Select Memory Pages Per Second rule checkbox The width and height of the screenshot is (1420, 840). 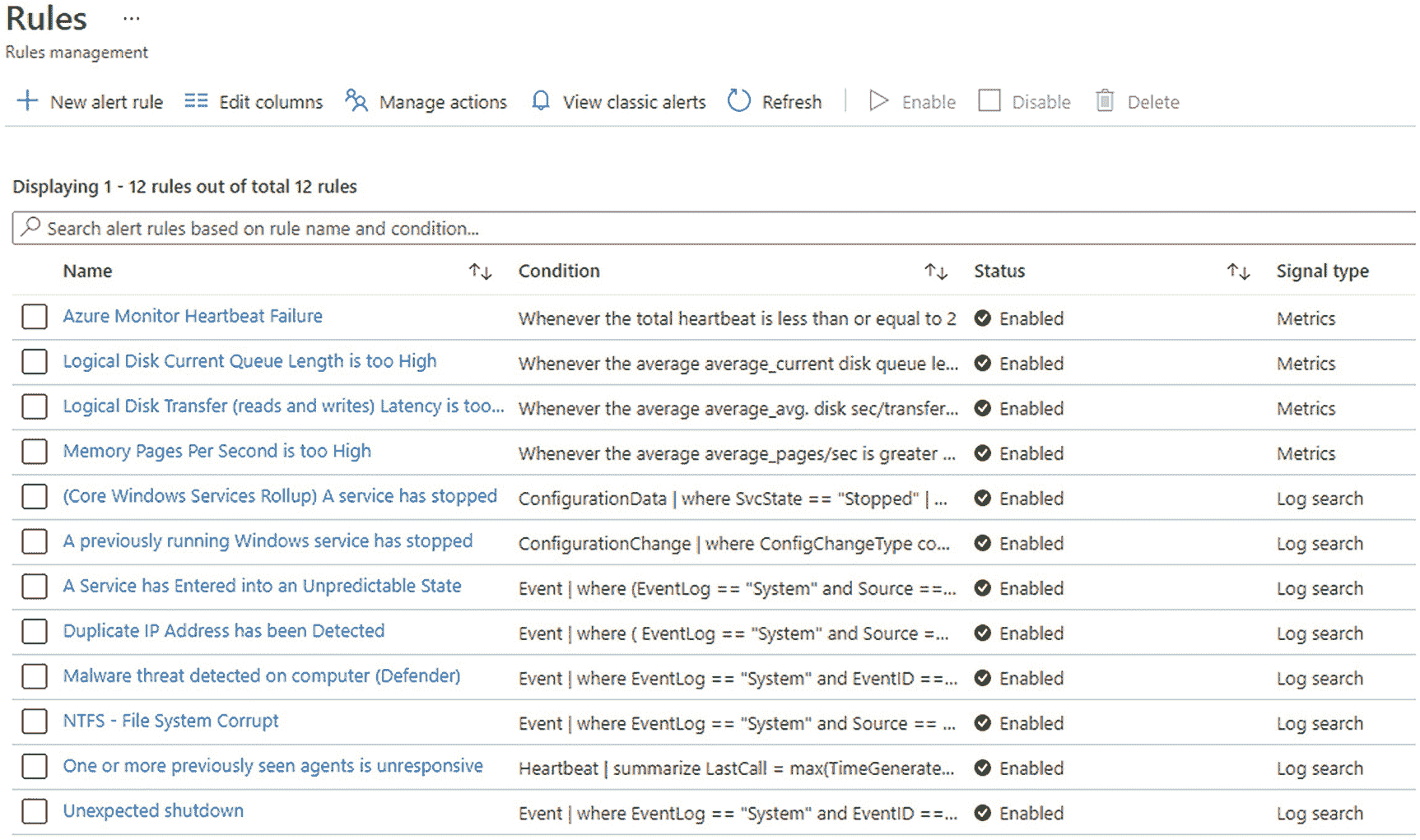click(x=35, y=452)
